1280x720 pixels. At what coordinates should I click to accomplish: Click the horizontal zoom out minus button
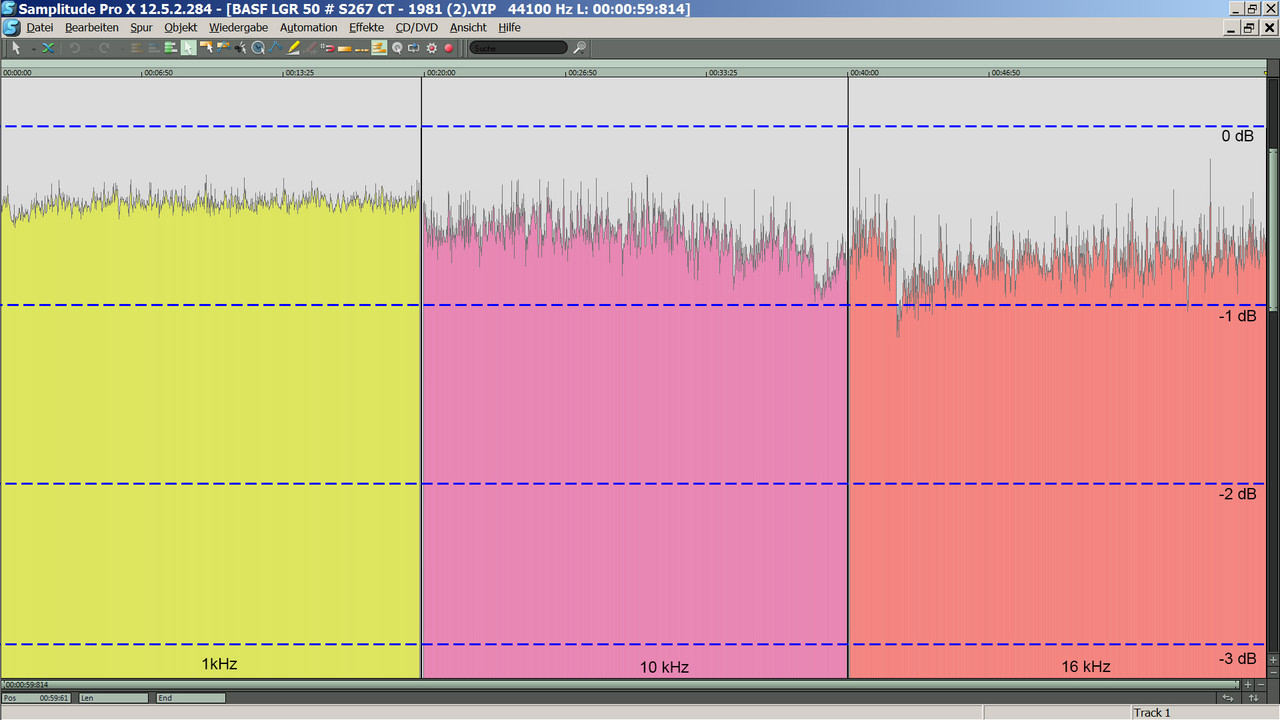click(1260, 685)
